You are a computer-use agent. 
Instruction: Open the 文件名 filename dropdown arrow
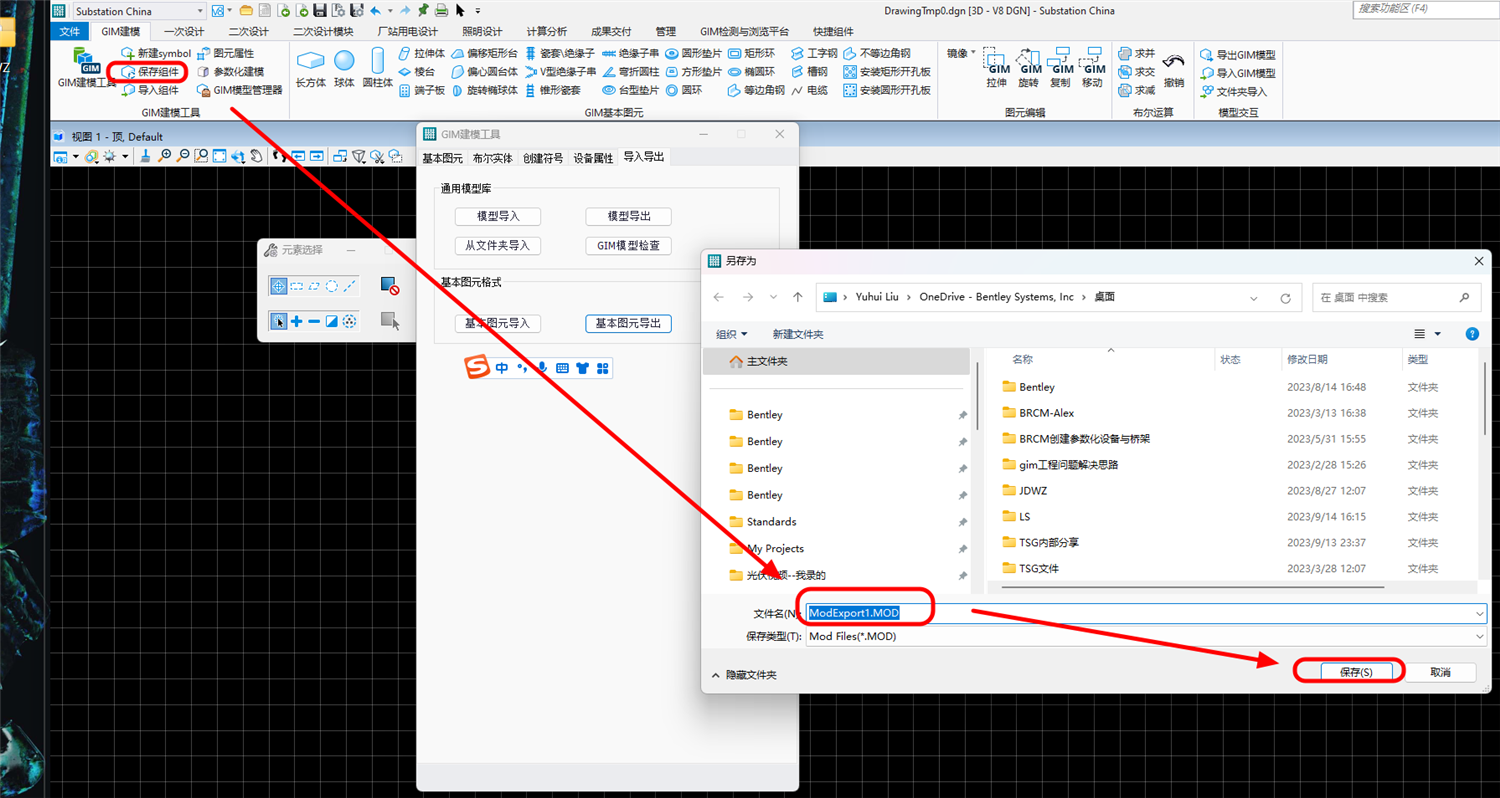[1479, 612]
